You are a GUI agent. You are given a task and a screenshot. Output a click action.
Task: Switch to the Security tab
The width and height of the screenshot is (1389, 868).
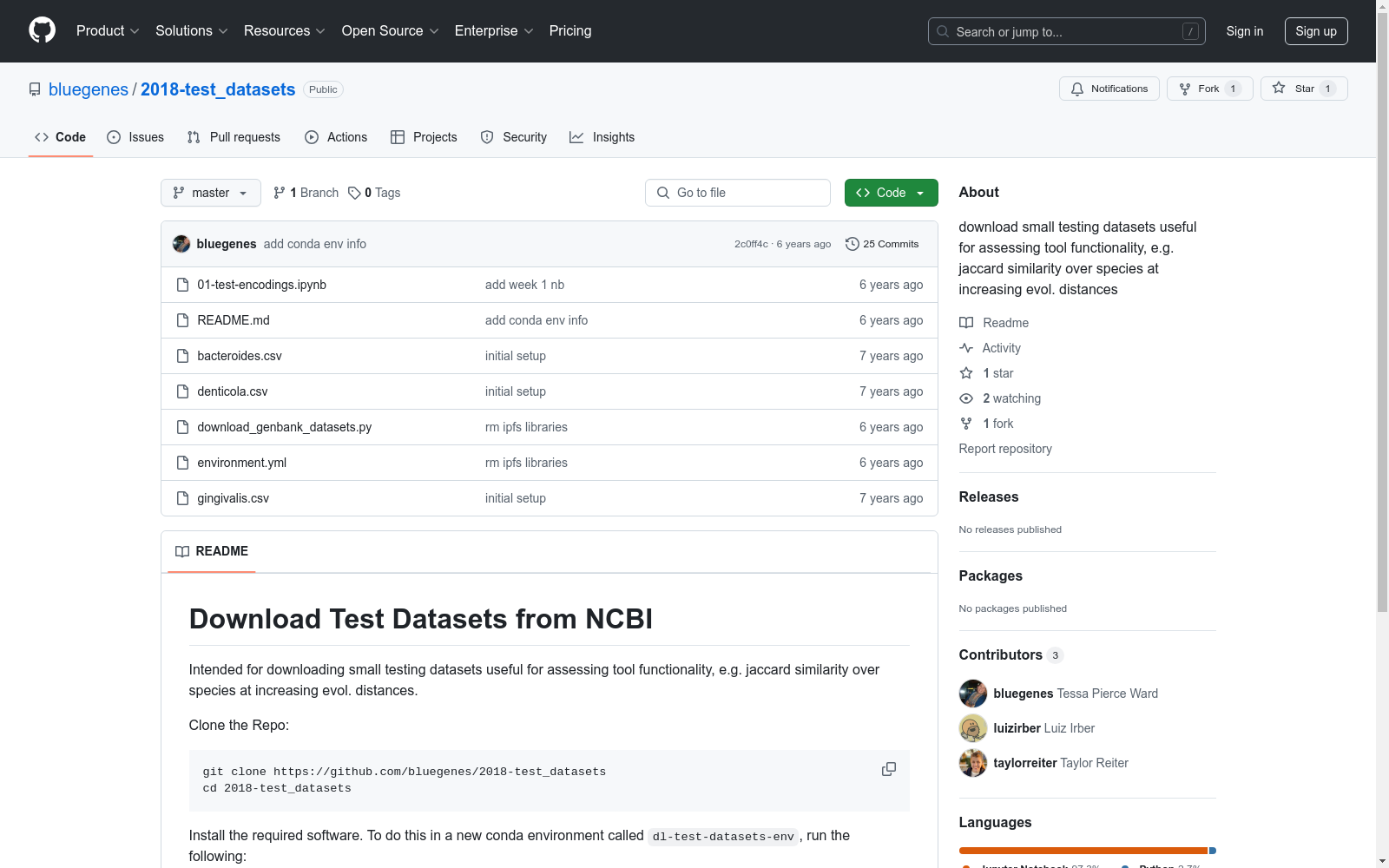point(514,137)
